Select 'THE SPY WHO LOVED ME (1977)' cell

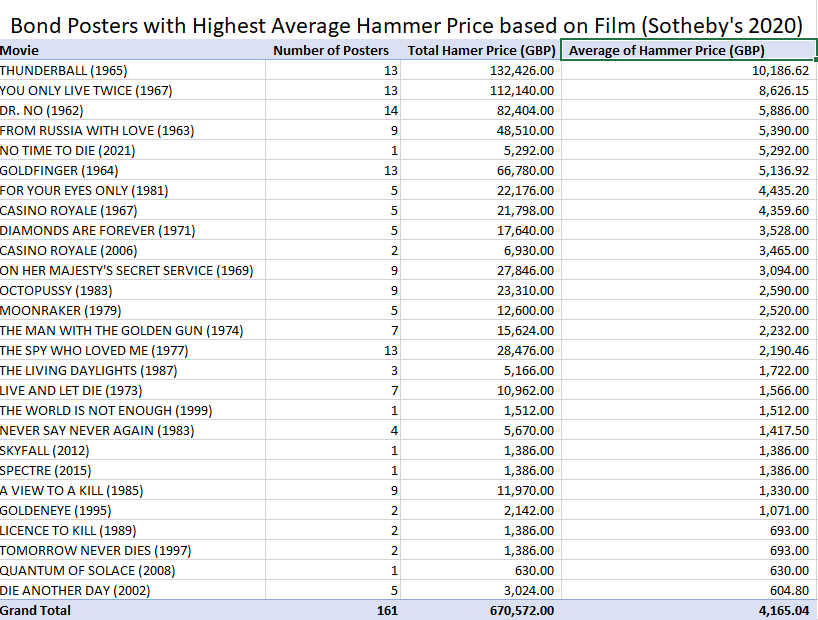click(94, 351)
